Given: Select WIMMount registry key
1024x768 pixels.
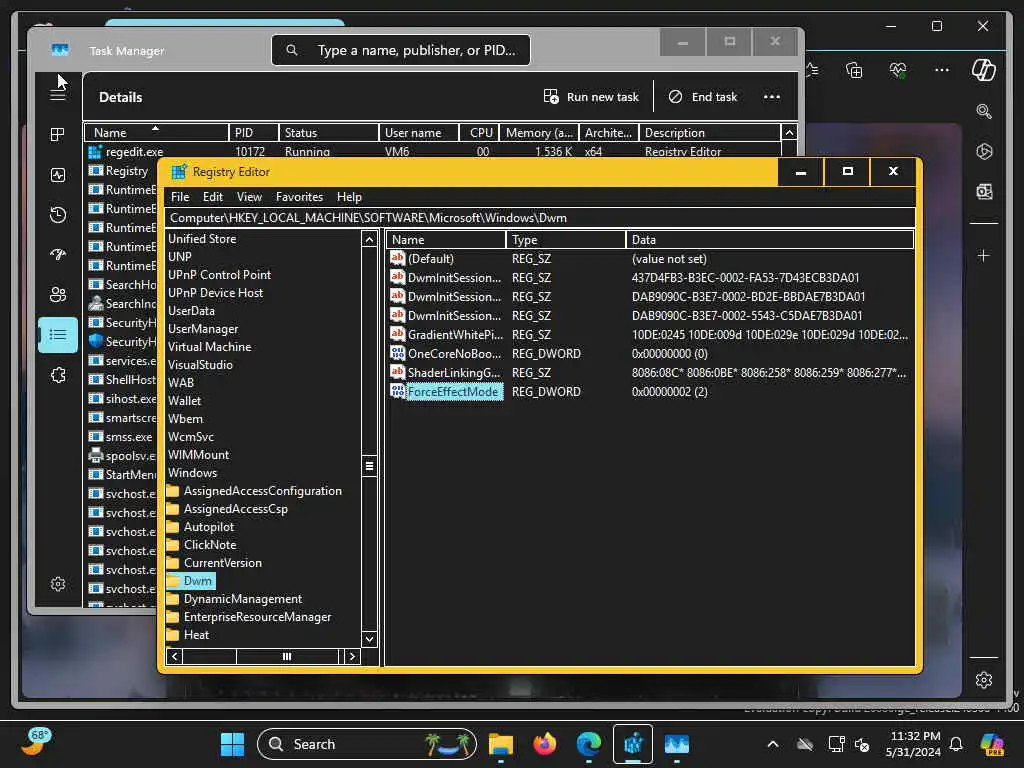Looking at the screenshot, I should (x=198, y=455).
